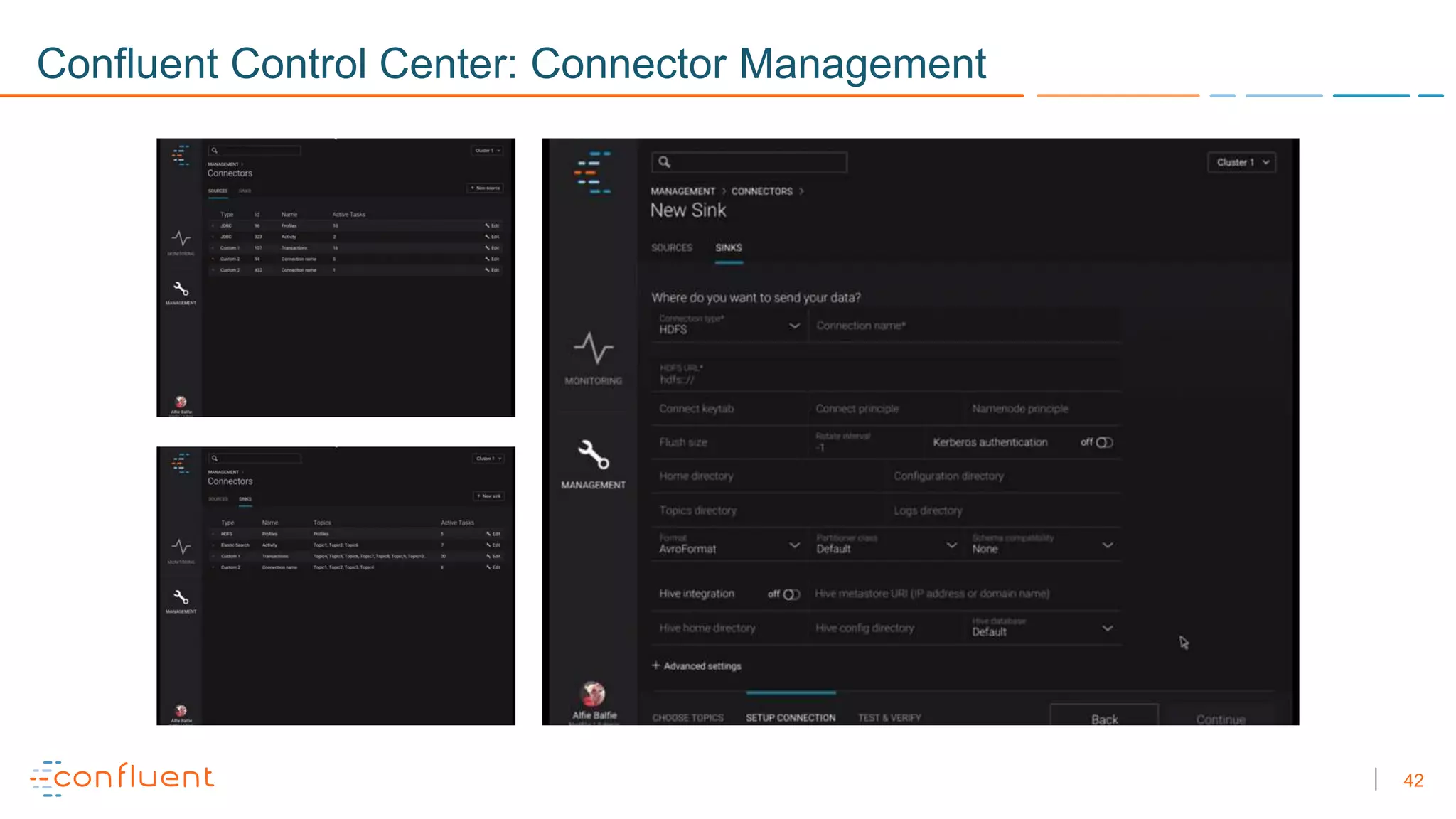This screenshot has width=1456, height=819.
Task: Click Confluent logo in Sources list screenshot
Action: [181, 155]
